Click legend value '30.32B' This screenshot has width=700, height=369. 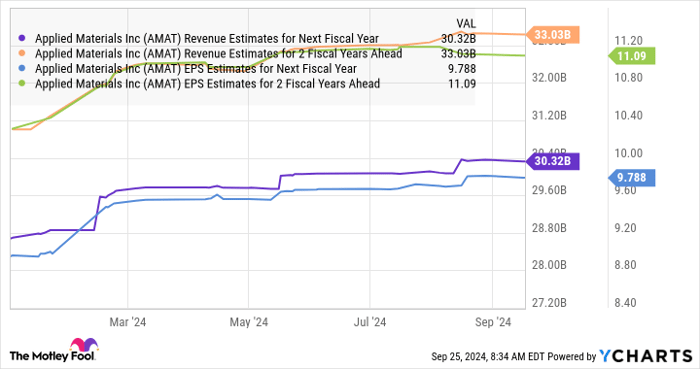458,39
